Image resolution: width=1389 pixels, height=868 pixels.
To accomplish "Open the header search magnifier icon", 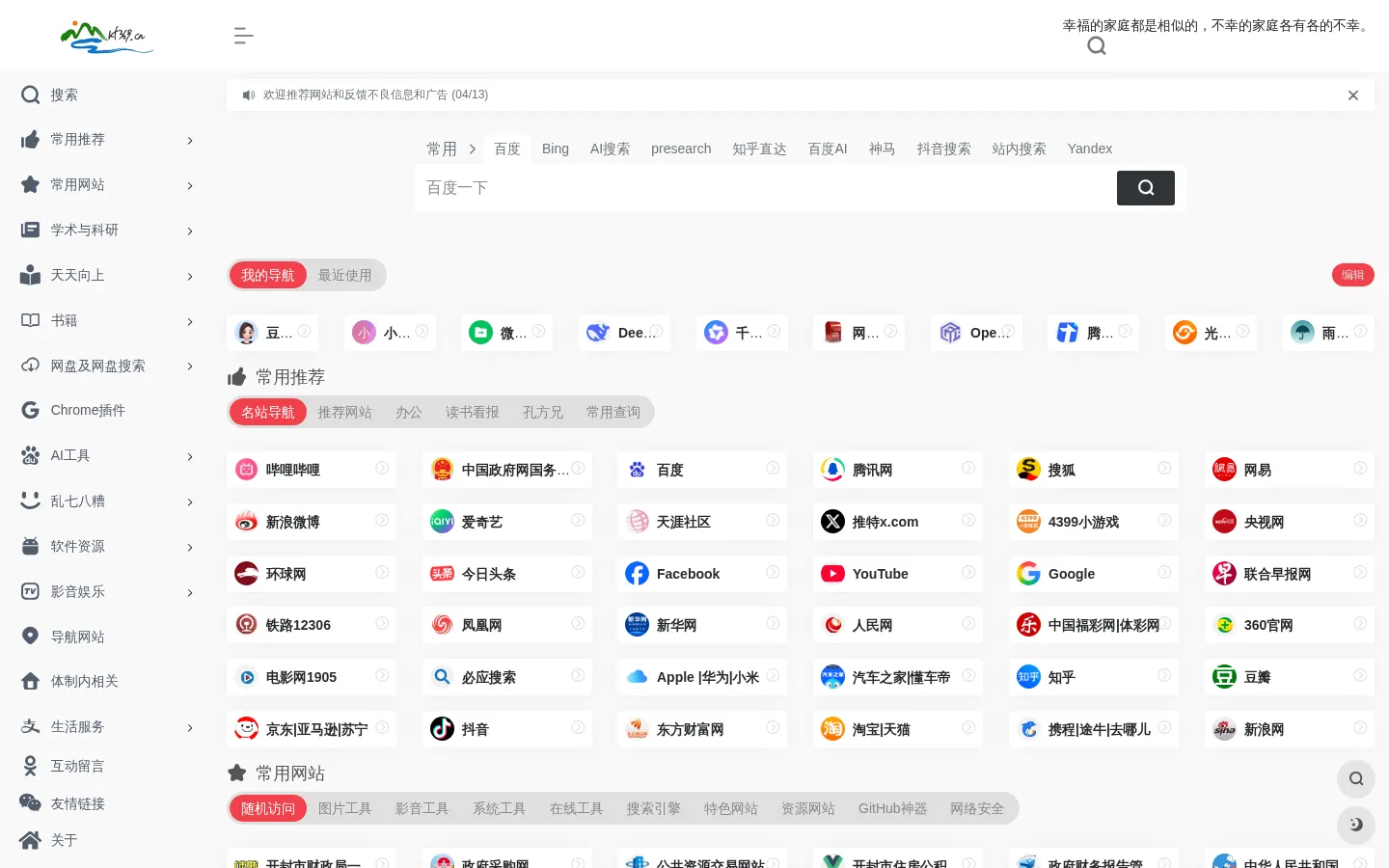I will tap(1097, 46).
